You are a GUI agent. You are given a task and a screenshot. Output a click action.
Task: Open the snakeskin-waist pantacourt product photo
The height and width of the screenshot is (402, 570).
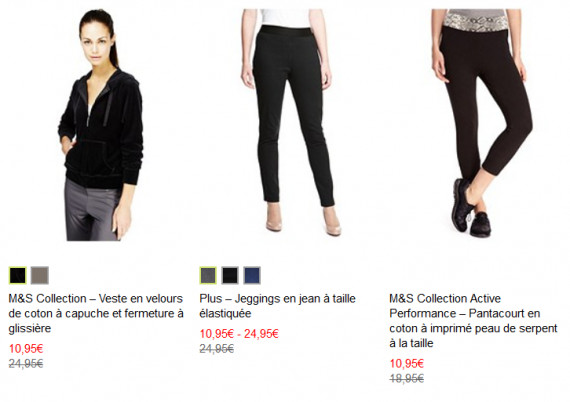[x=482, y=123]
